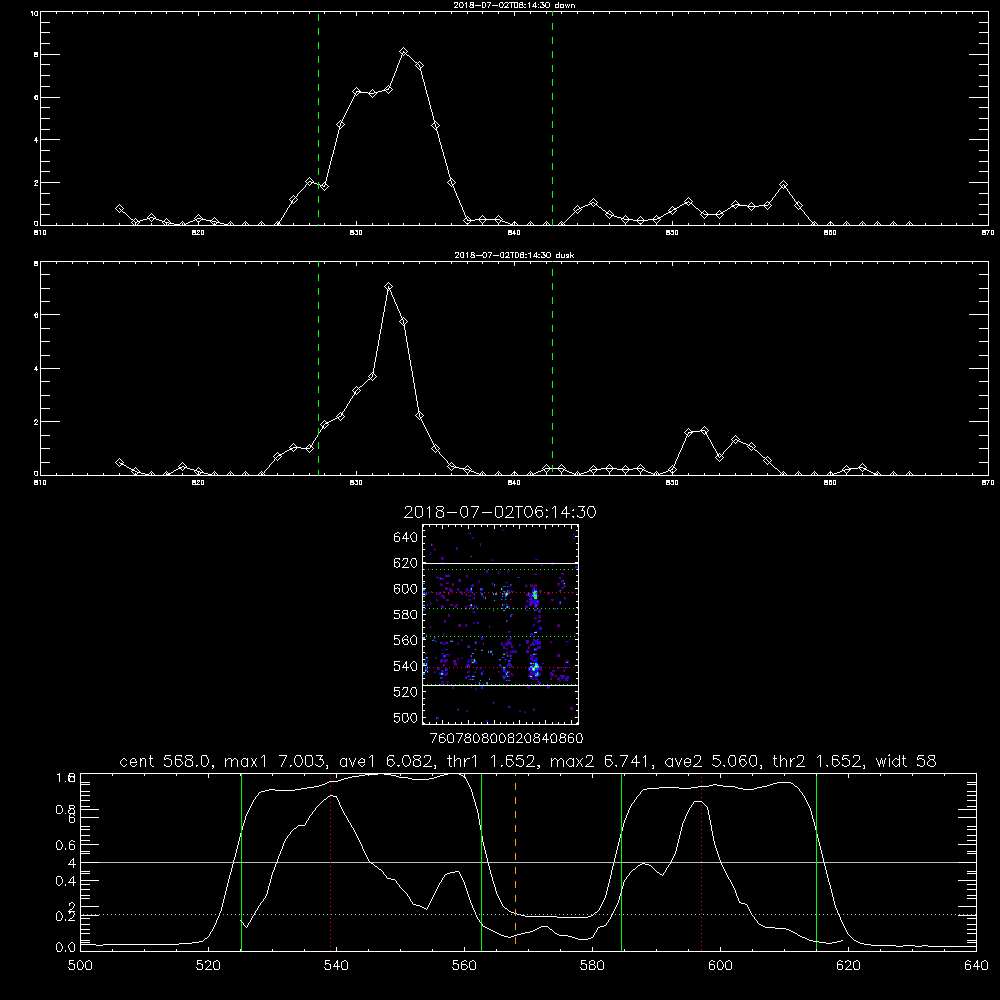
Task: Click the red dotted line near 597 in the bottom plot
Action: tap(702, 862)
